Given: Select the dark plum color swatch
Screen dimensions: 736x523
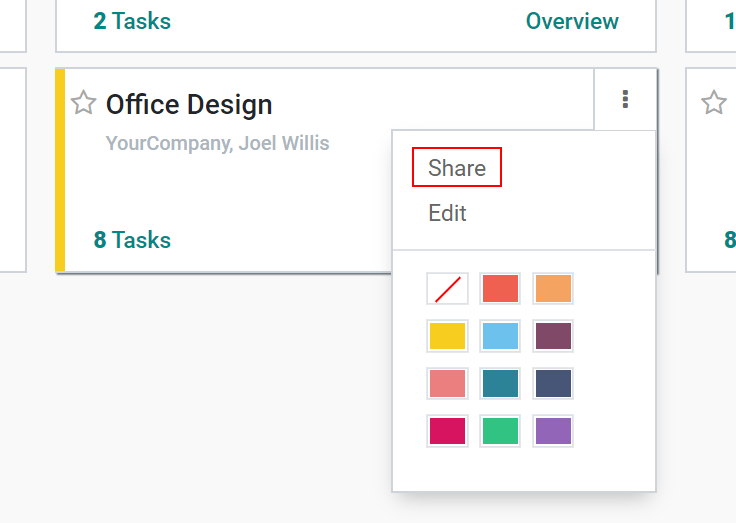Looking at the screenshot, I should click(x=553, y=336).
